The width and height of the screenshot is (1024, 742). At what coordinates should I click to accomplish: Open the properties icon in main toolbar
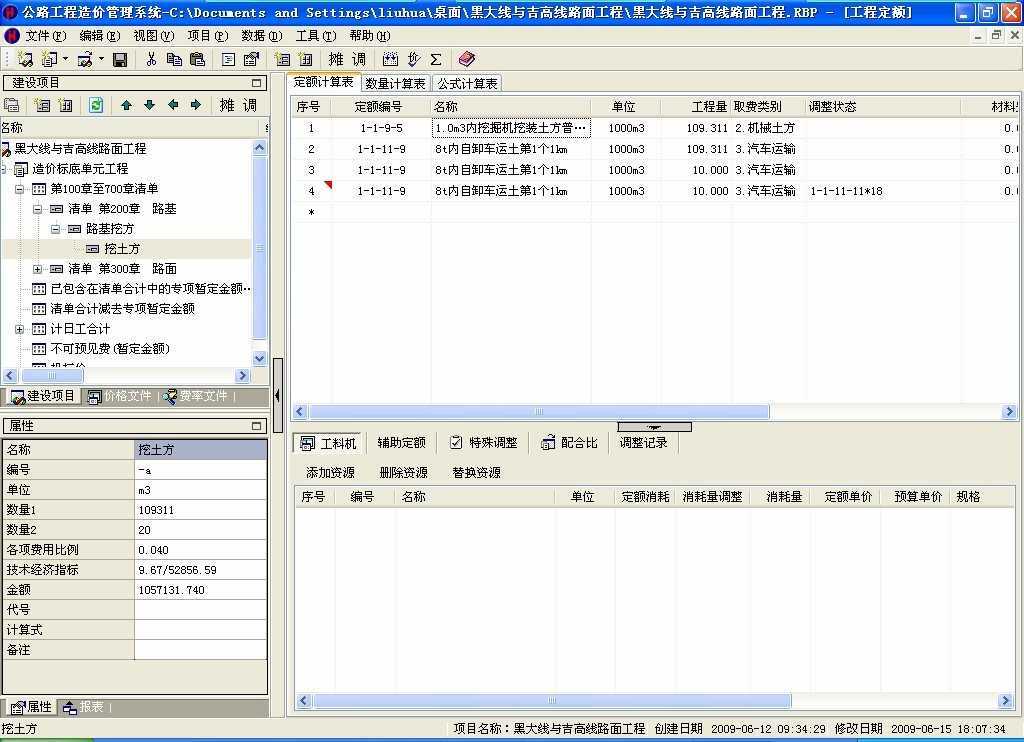pos(251,59)
